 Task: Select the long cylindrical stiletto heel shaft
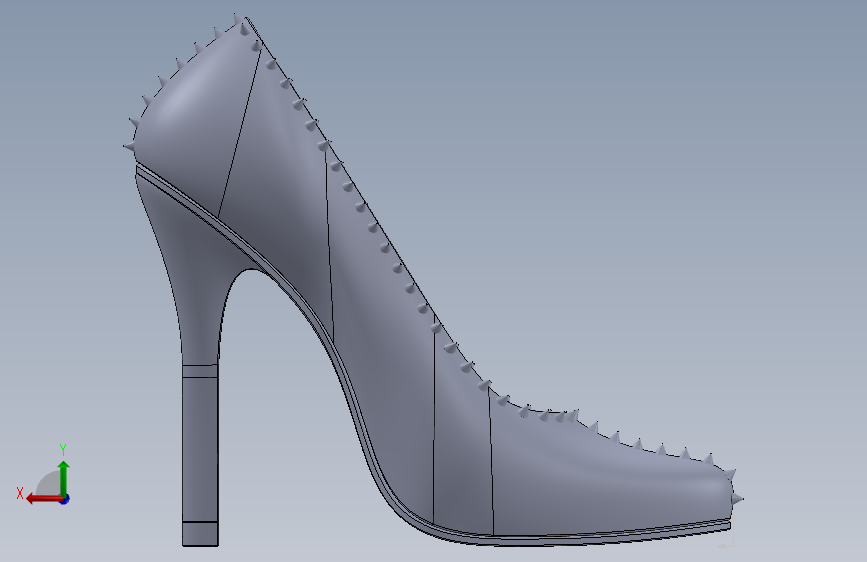click(x=200, y=449)
